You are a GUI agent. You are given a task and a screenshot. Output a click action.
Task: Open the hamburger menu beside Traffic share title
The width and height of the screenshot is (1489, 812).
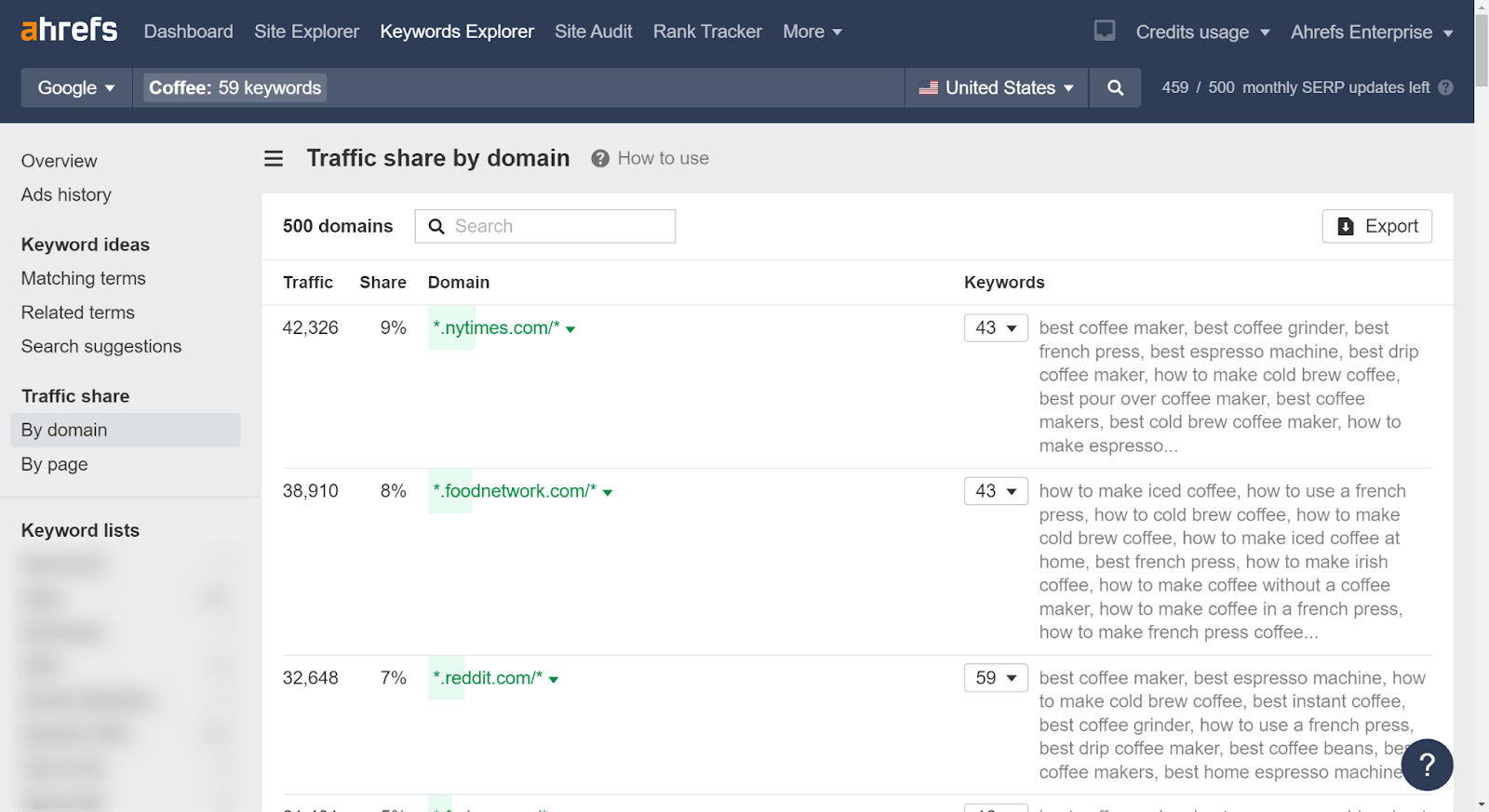coord(274,159)
